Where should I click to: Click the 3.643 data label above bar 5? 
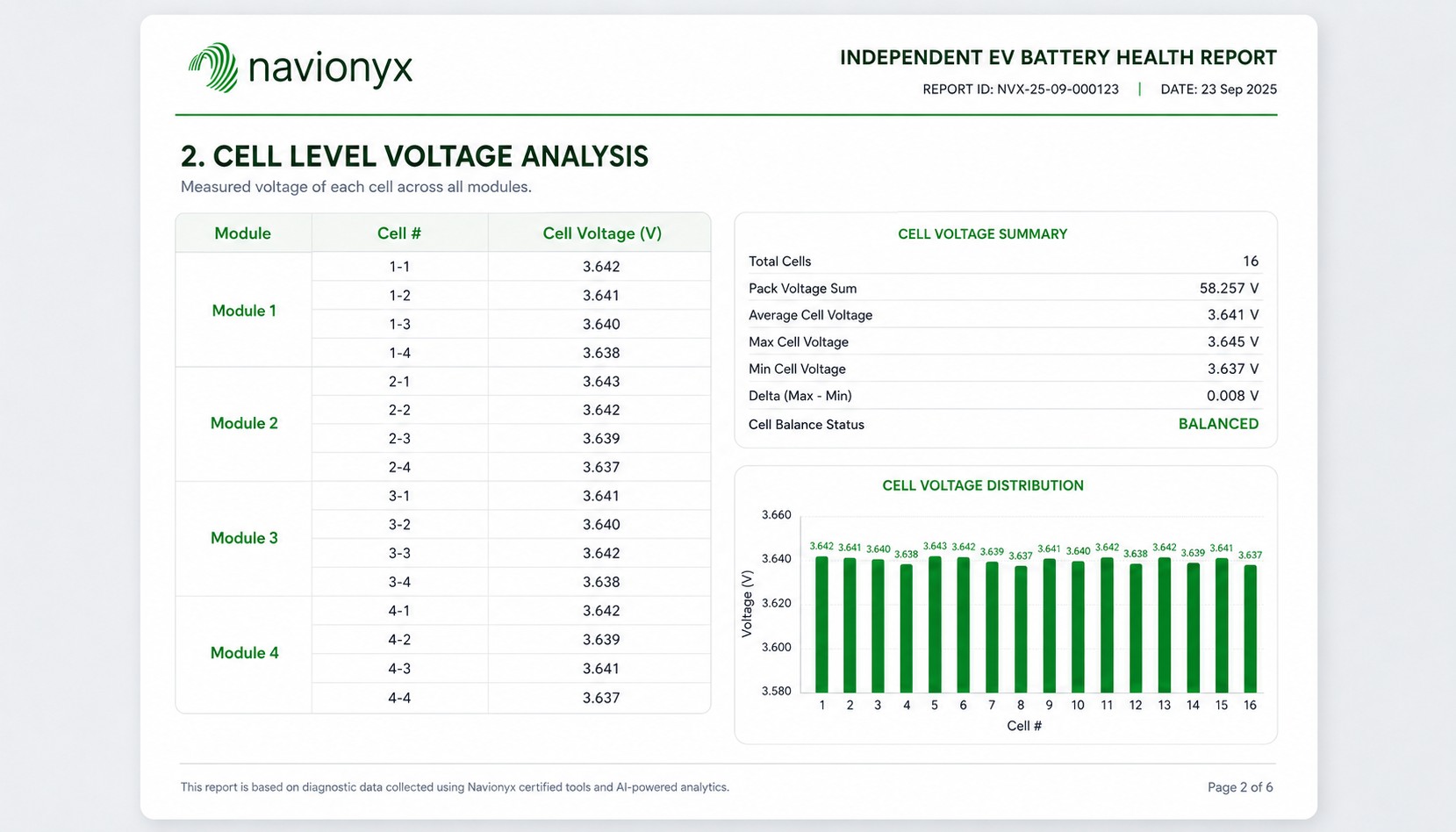pos(935,546)
